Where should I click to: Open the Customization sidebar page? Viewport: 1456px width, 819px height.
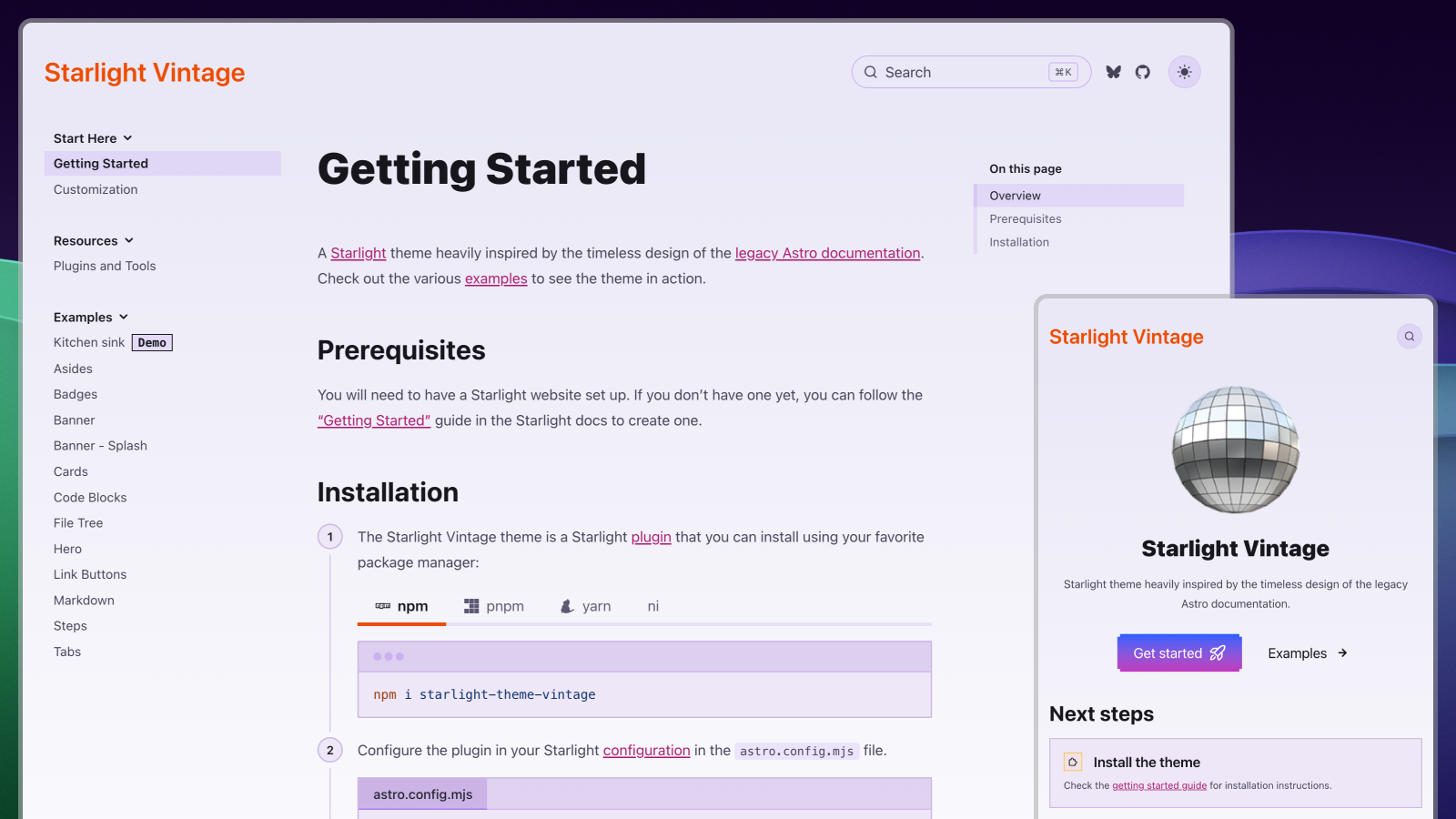(96, 189)
